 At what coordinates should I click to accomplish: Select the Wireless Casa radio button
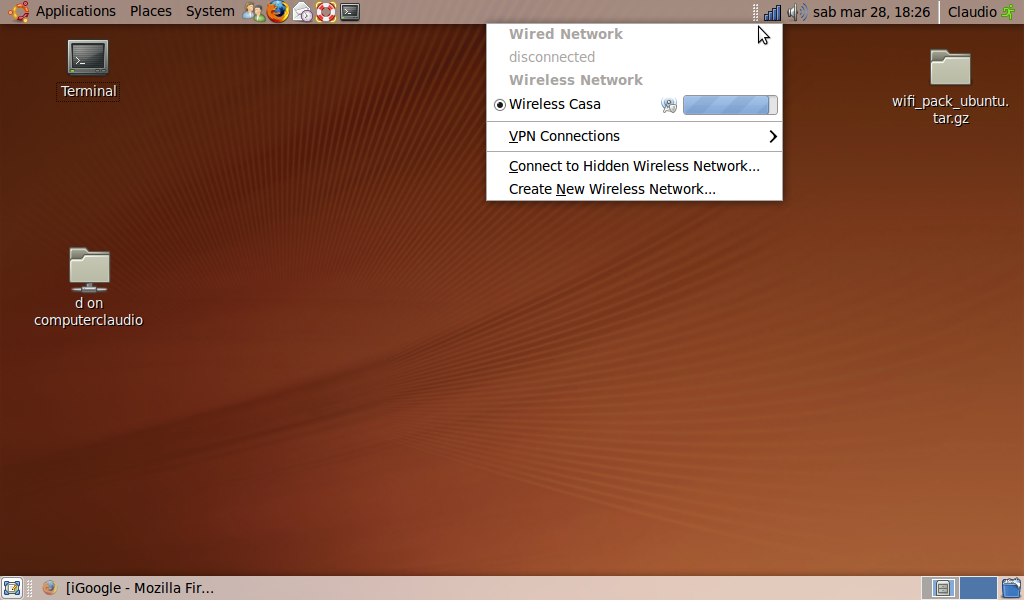pyautogui.click(x=500, y=105)
